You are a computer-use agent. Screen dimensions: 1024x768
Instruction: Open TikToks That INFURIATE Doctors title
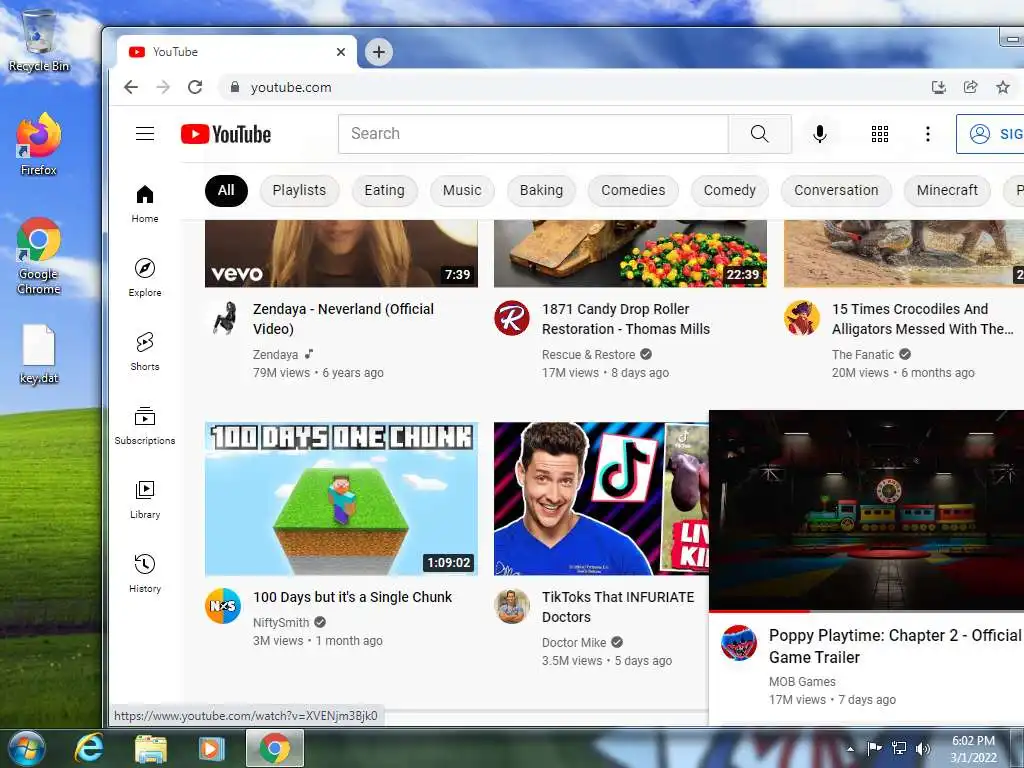618,607
